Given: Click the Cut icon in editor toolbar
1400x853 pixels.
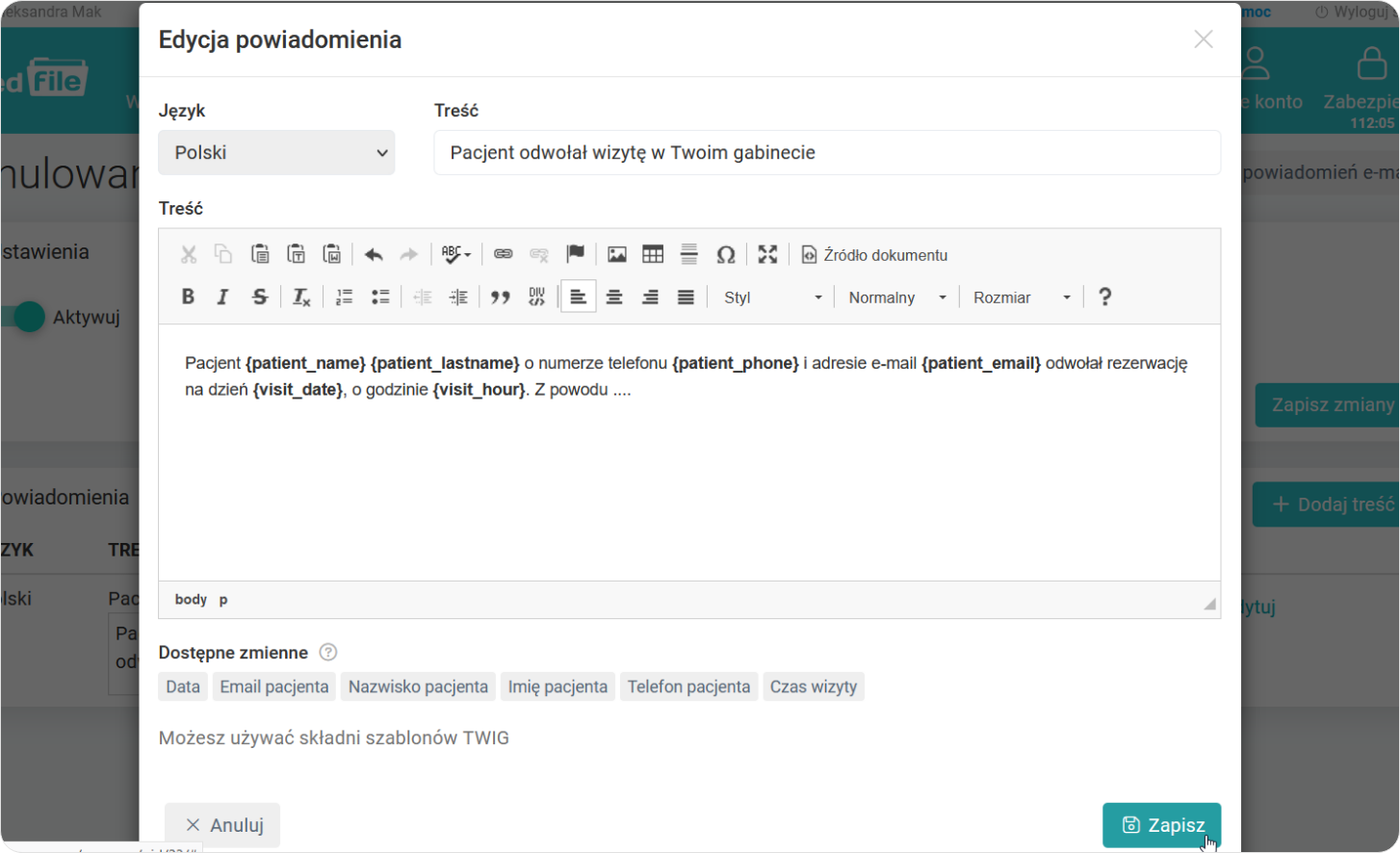Looking at the screenshot, I should 189,254.
